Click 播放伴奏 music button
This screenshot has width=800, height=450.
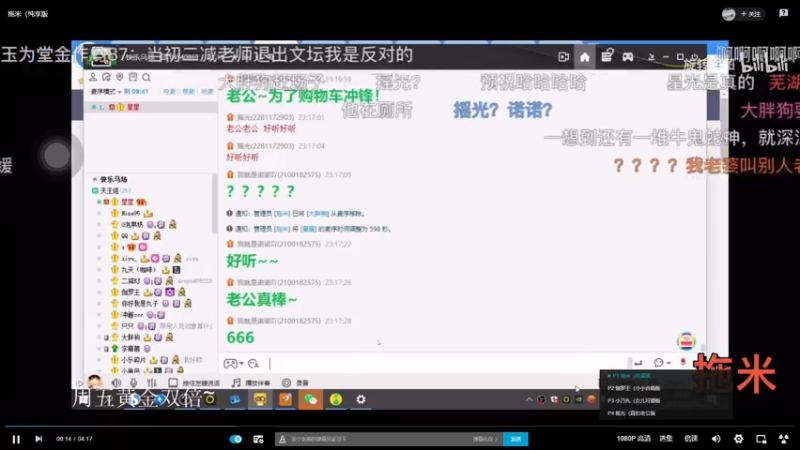pos(251,383)
